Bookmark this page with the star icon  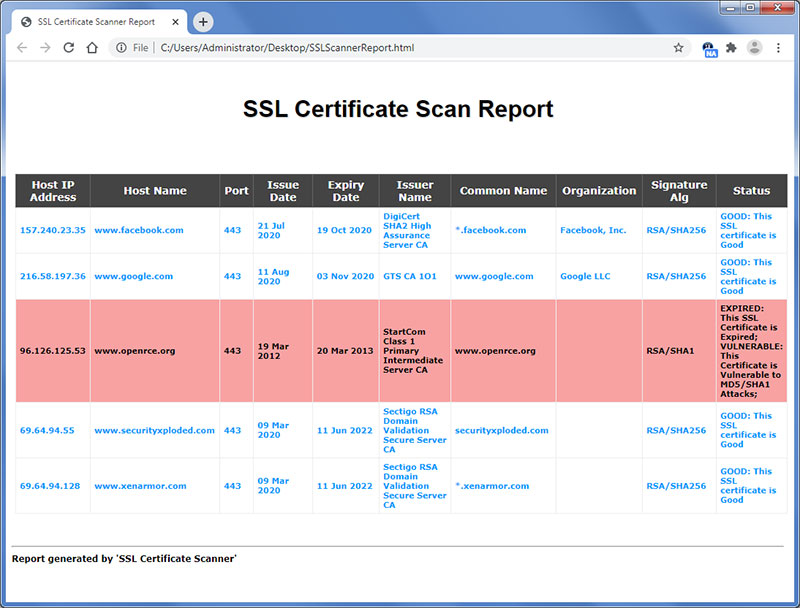click(678, 47)
